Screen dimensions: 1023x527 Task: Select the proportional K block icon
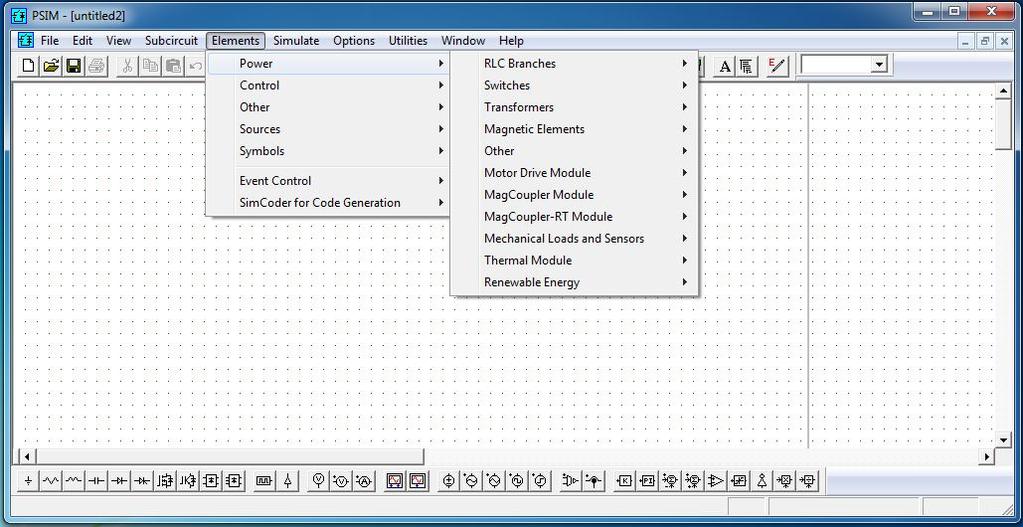(x=624, y=481)
